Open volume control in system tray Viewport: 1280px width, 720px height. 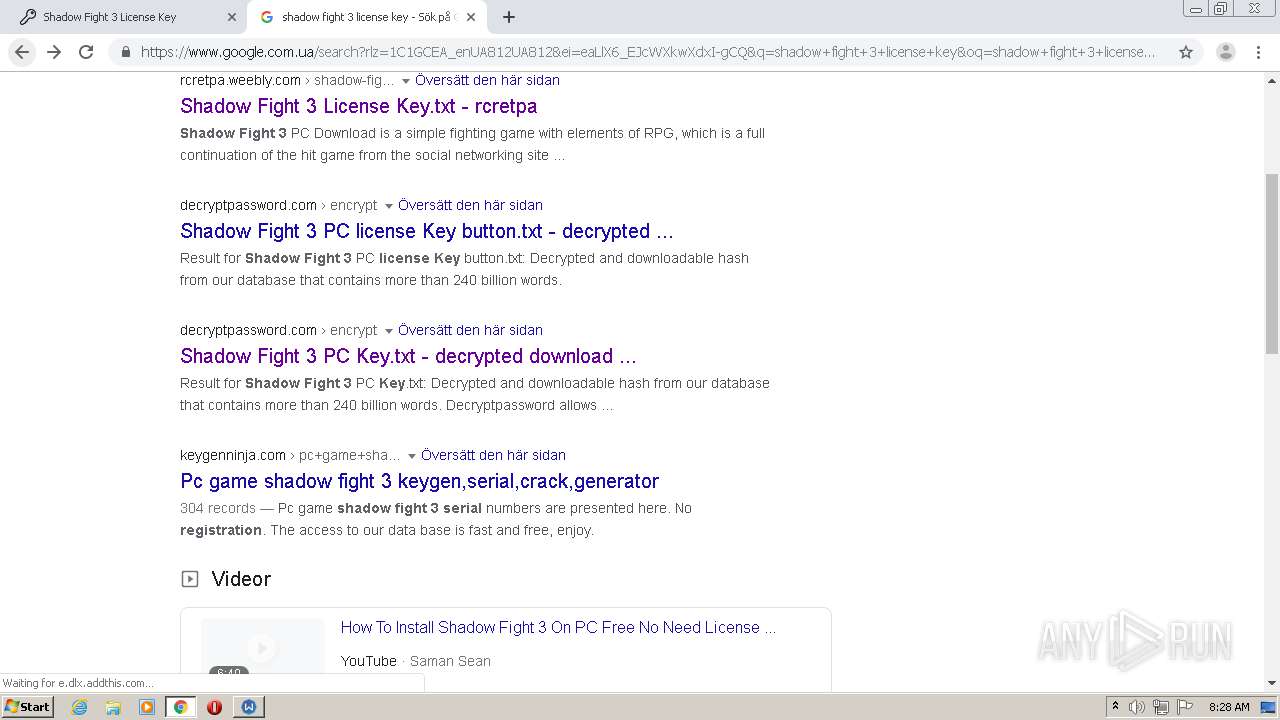point(1137,707)
